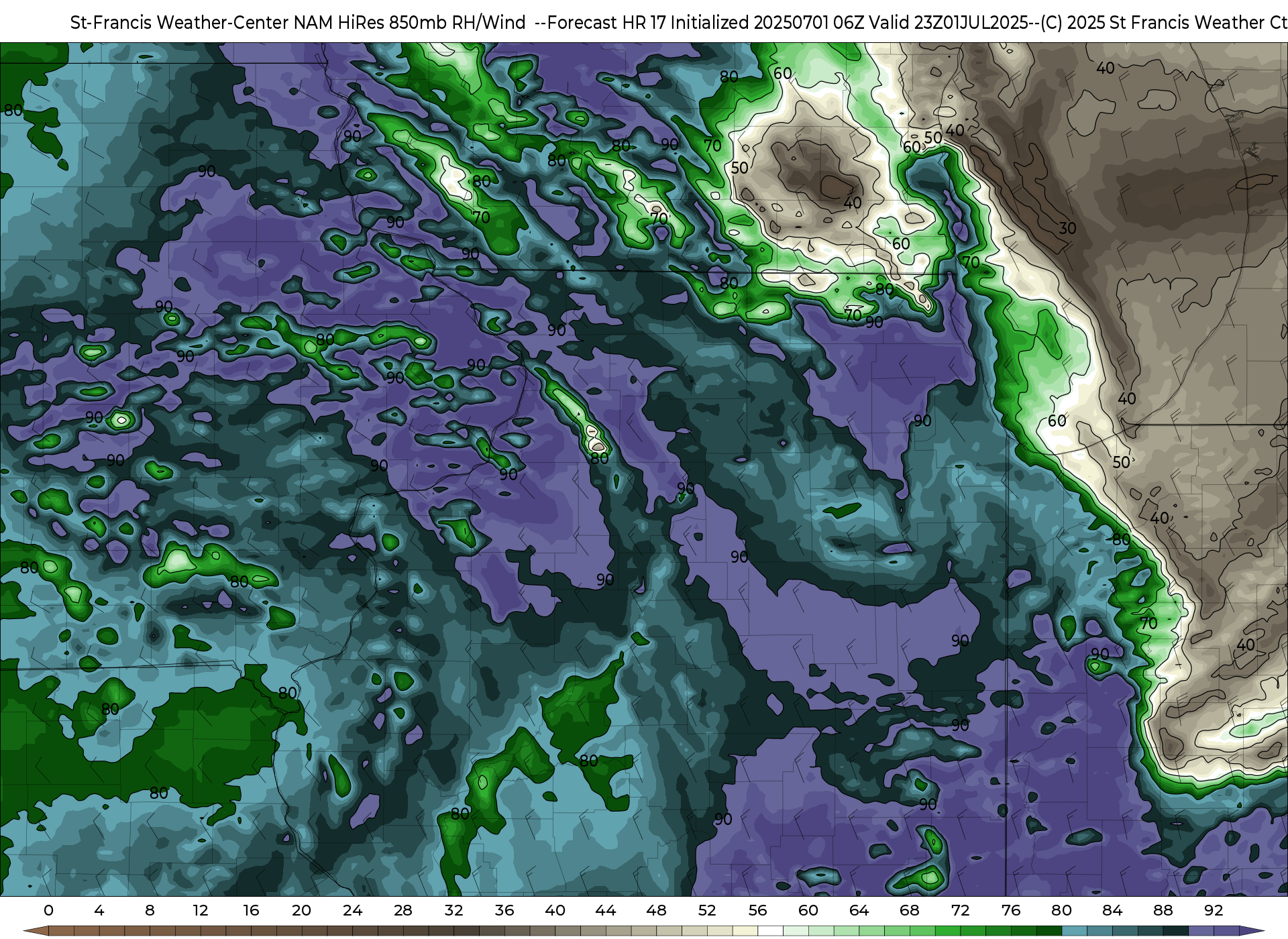Click the colorbar label 68
This screenshot has height=939, width=1288.
click(x=910, y=910)
